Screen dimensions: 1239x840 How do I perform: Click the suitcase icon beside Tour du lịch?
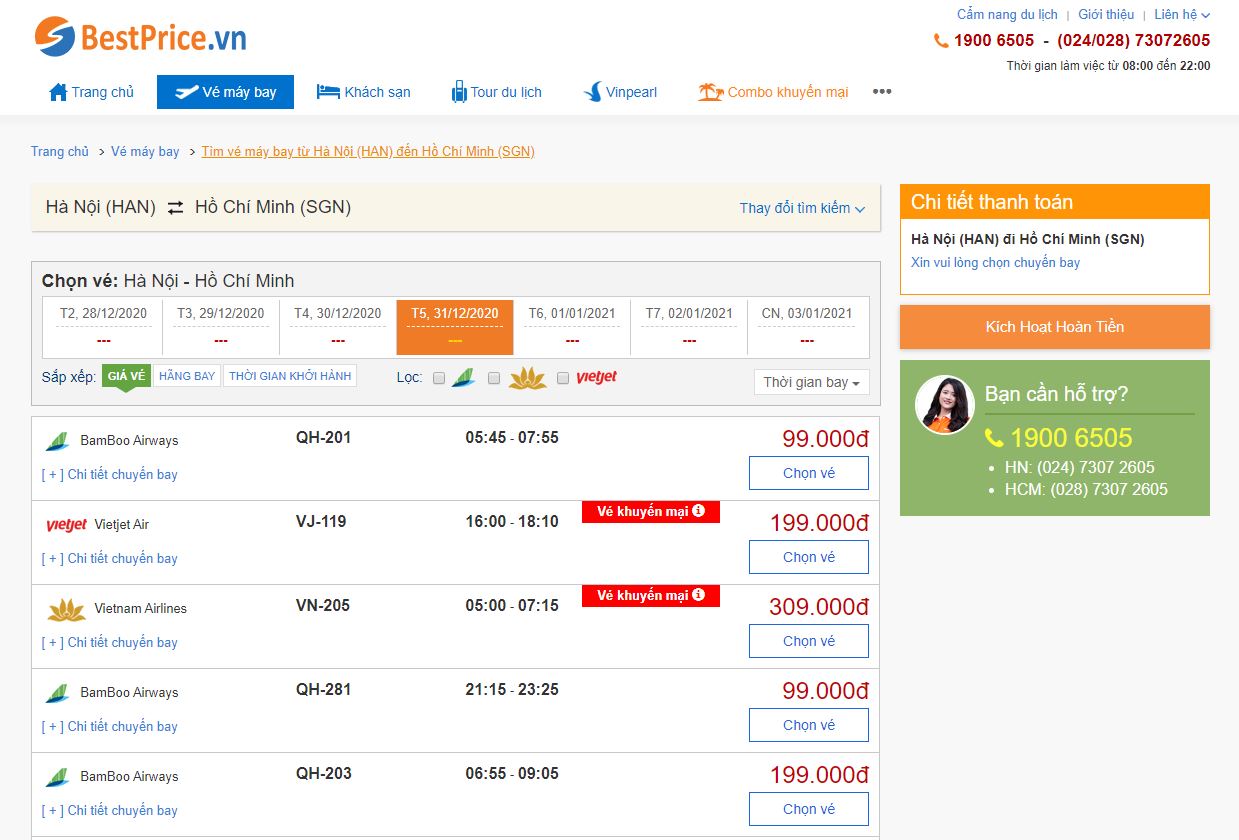click(459, 92)
